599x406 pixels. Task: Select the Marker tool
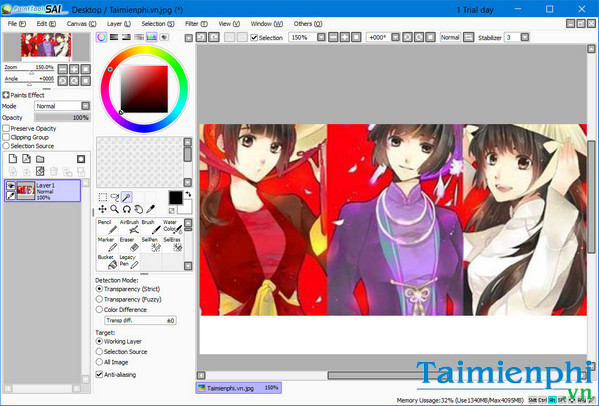point(107,244)
